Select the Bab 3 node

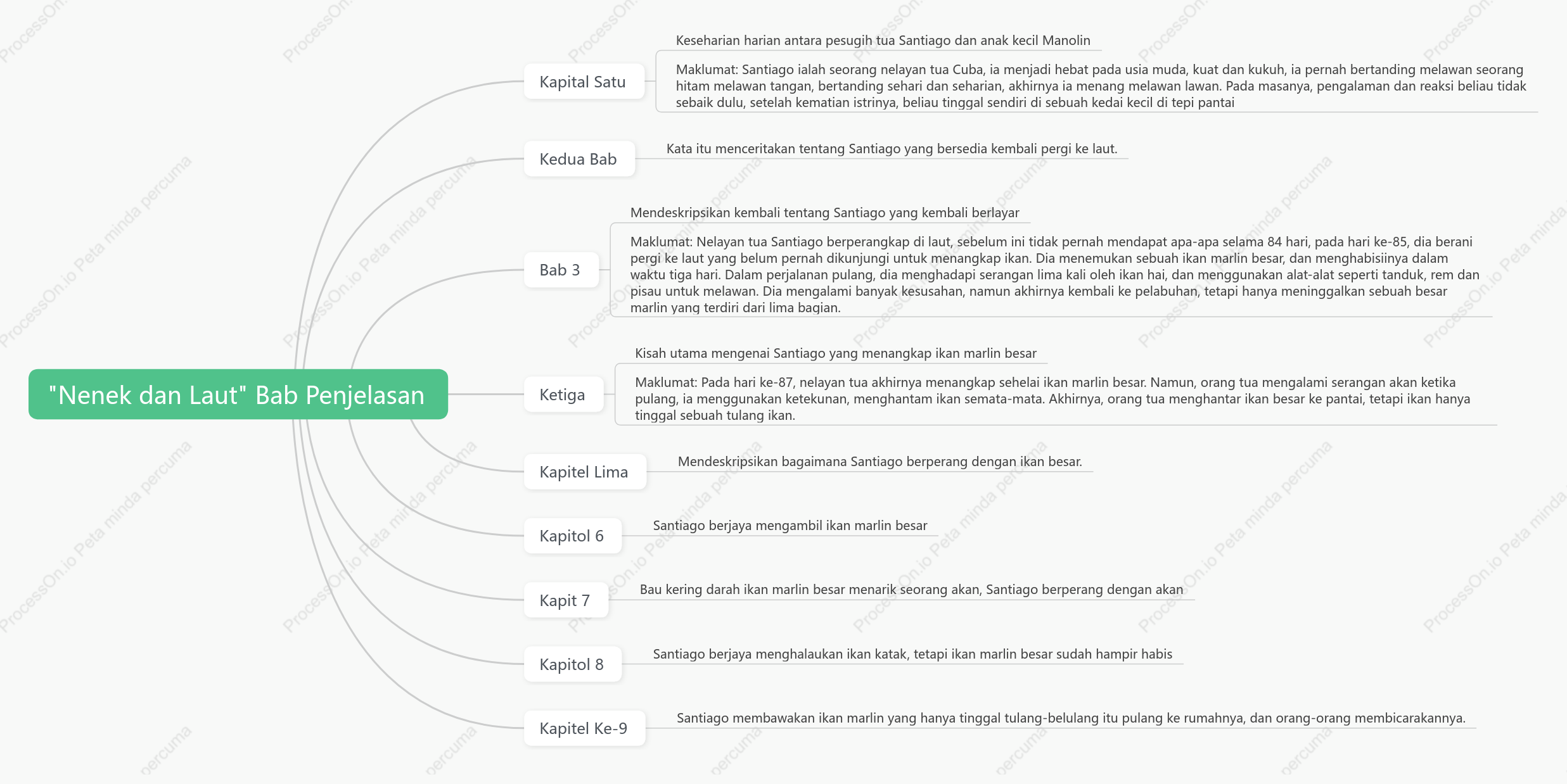coord(561,270)
